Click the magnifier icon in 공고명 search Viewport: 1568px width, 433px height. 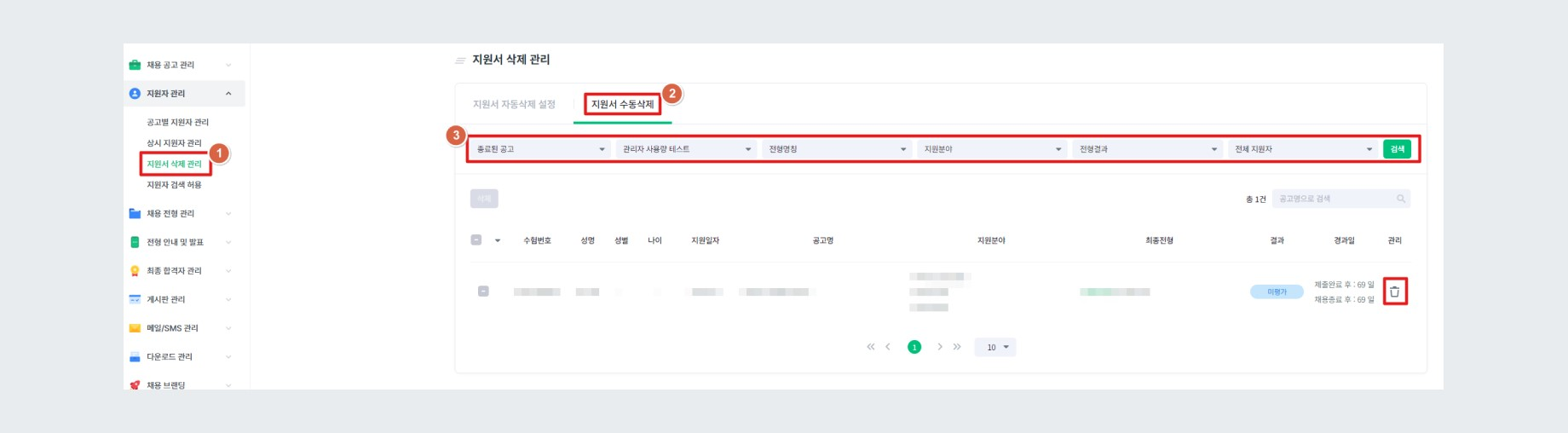[x=1401, y=199]
